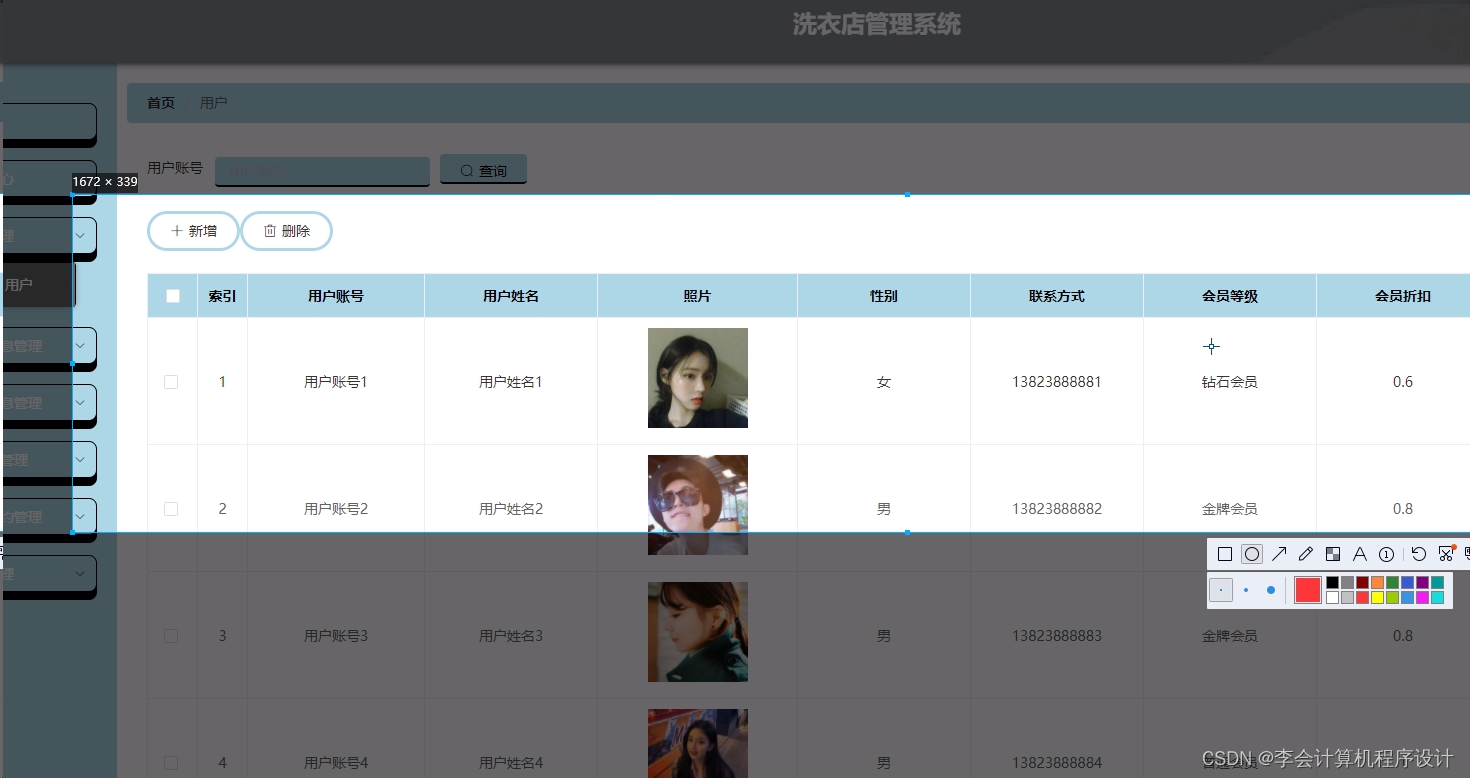Viewport: 1470px width, 778px height.
Task: Check the checkbox for 用户账号2 row
Action: coord(171,508)
